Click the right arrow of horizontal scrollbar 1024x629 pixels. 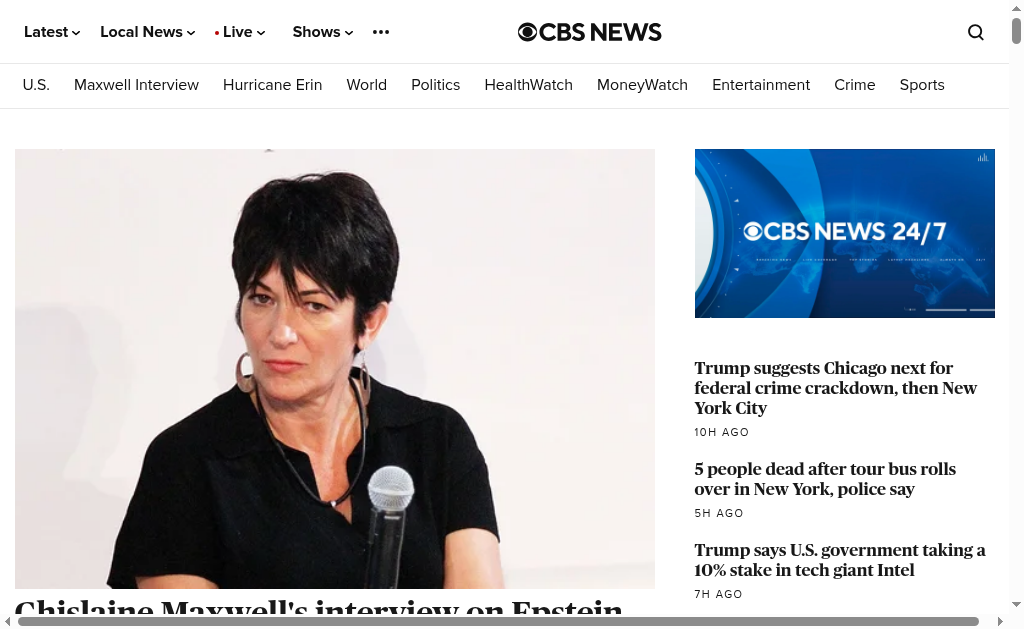(999, 621)
